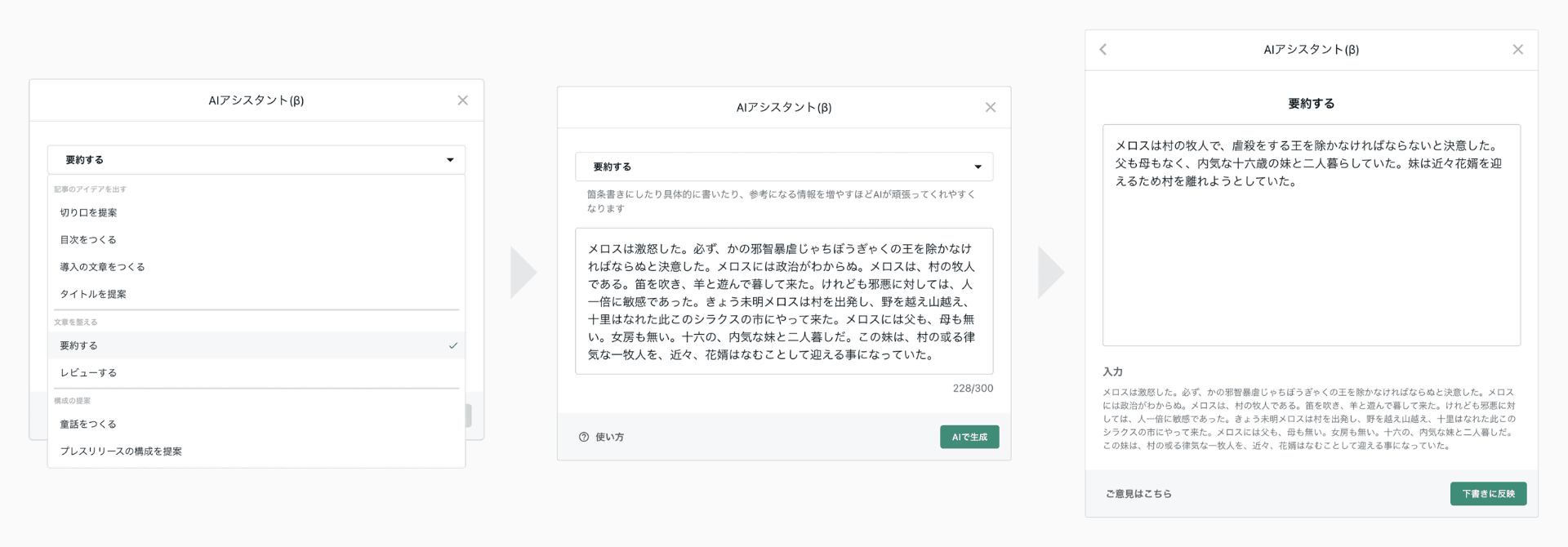Click the 要約する heading in result panel

1311,104
